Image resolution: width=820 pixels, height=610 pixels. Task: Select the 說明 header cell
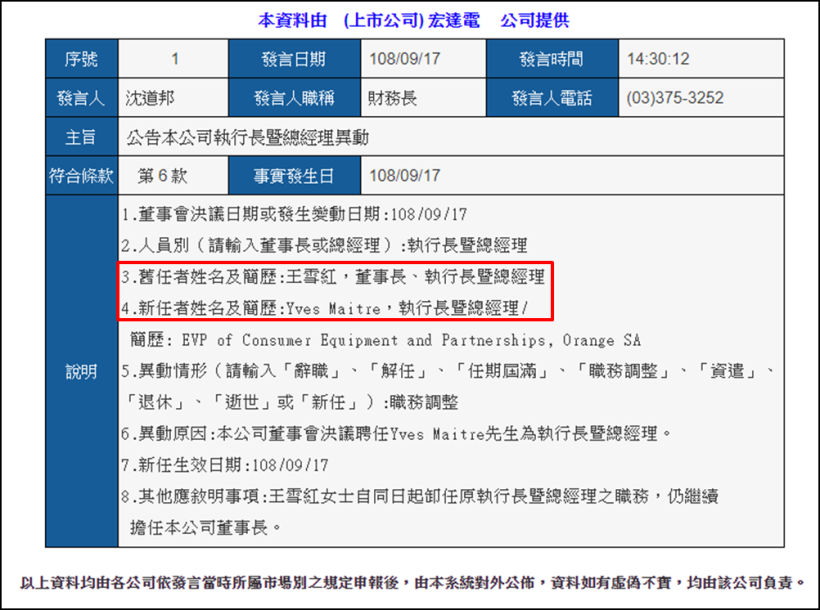coord(82,371)
